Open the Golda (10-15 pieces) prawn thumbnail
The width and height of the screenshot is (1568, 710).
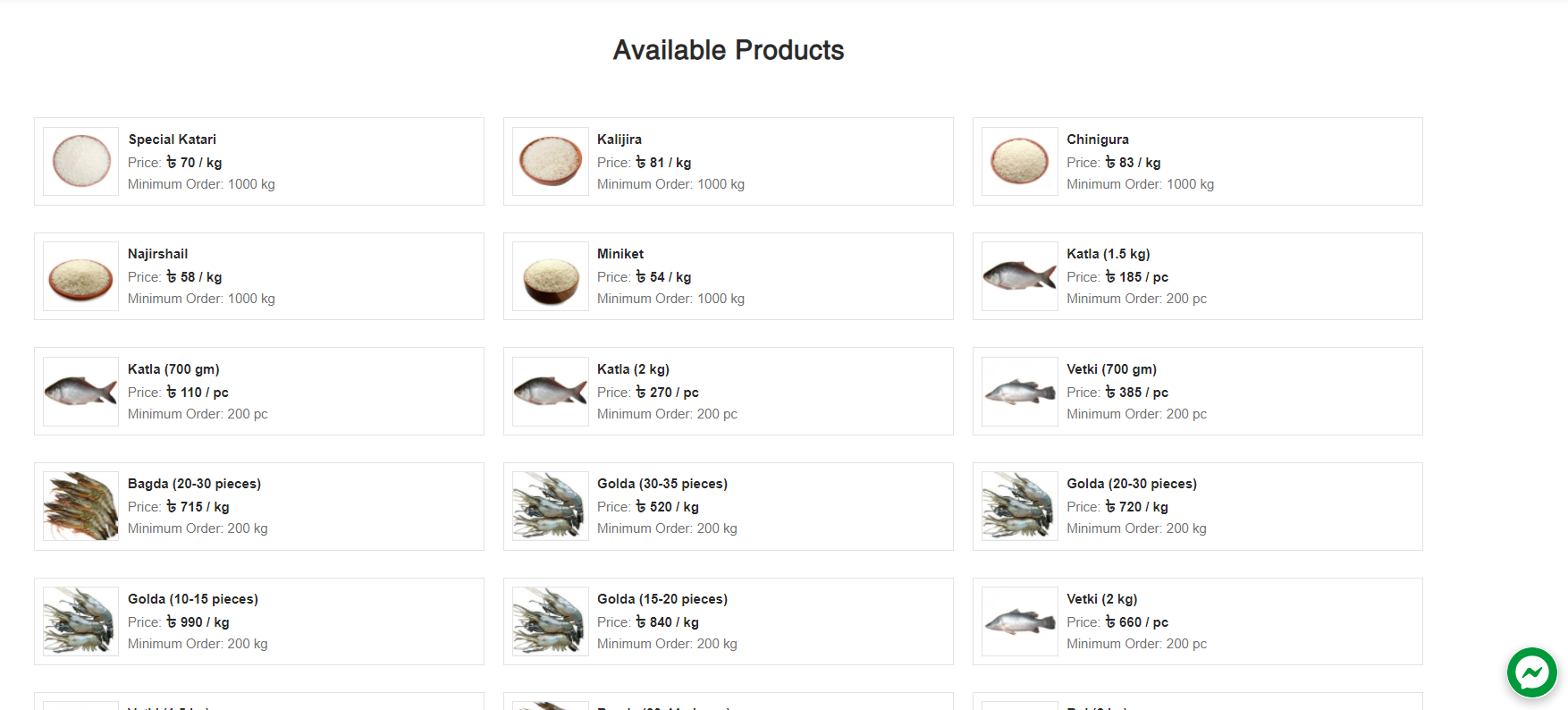tap(81, 621)
